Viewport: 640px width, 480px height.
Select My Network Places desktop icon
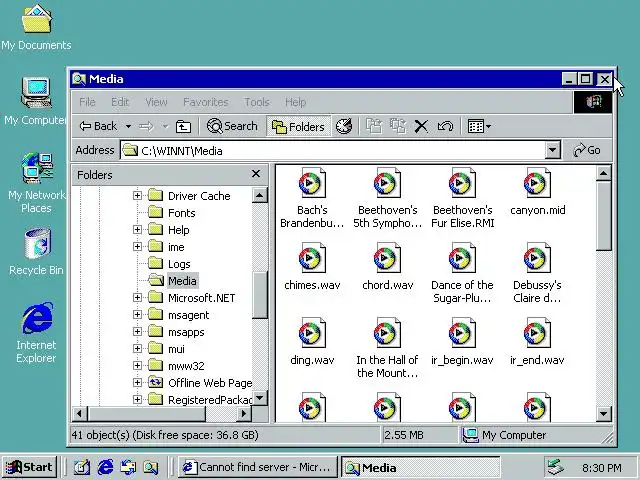(36, 183)
